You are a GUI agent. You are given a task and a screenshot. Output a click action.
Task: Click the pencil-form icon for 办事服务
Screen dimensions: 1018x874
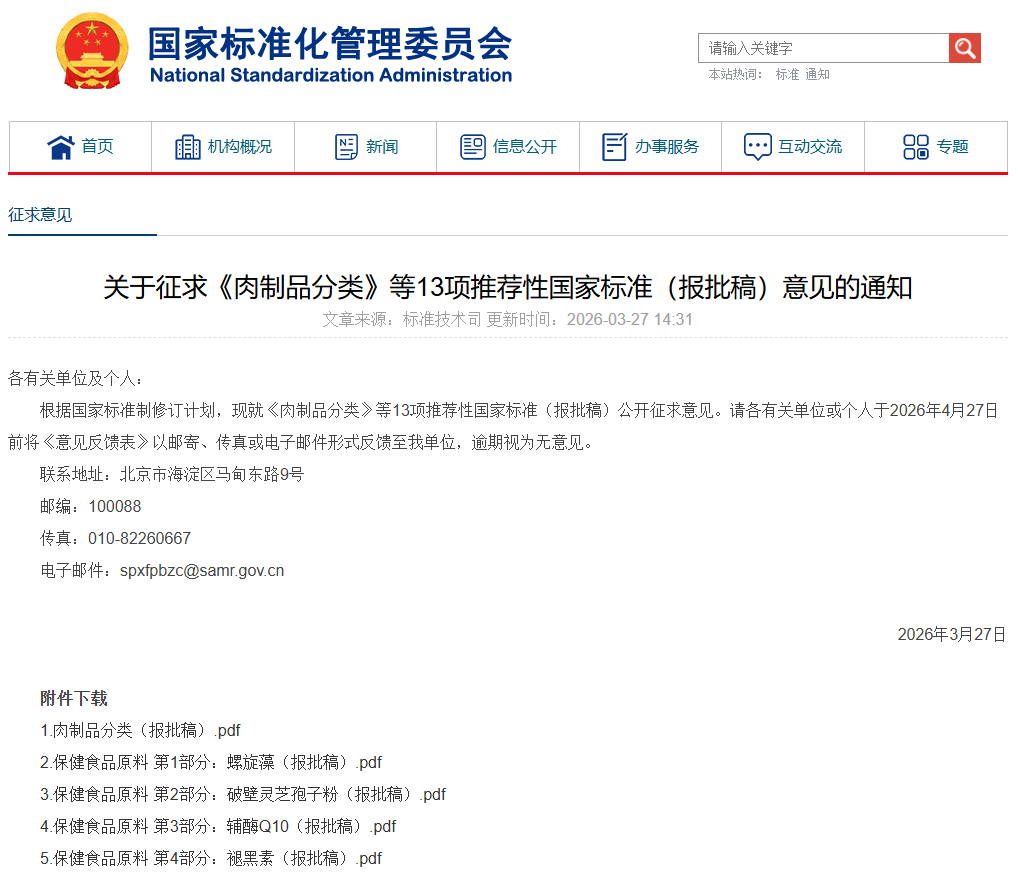615,147
